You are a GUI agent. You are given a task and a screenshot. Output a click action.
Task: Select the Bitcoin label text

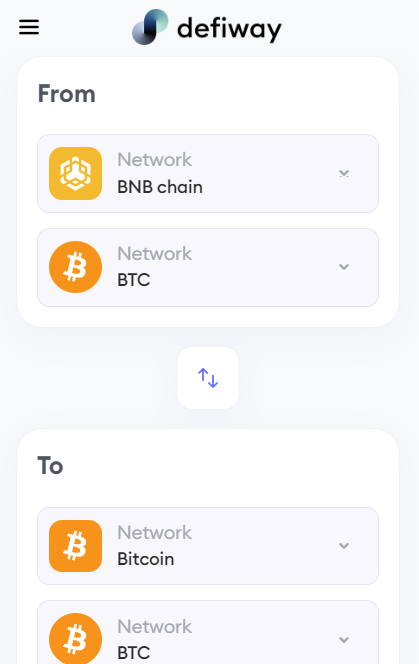click(146, 559)
